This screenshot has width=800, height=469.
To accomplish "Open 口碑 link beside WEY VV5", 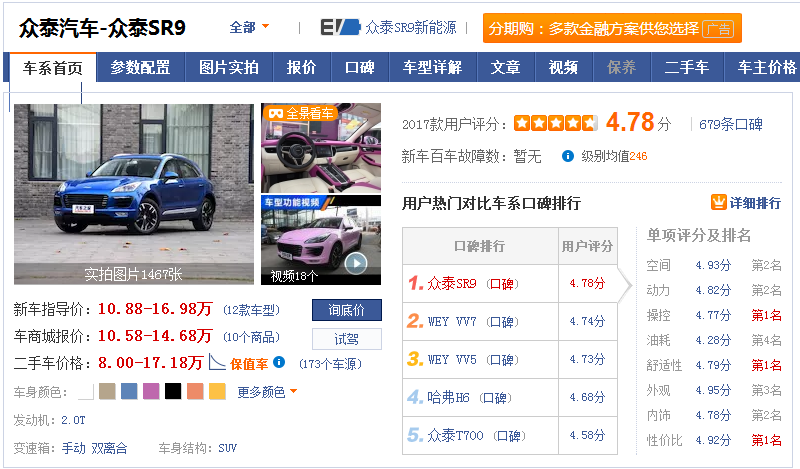I will click(x=502, y=360).
